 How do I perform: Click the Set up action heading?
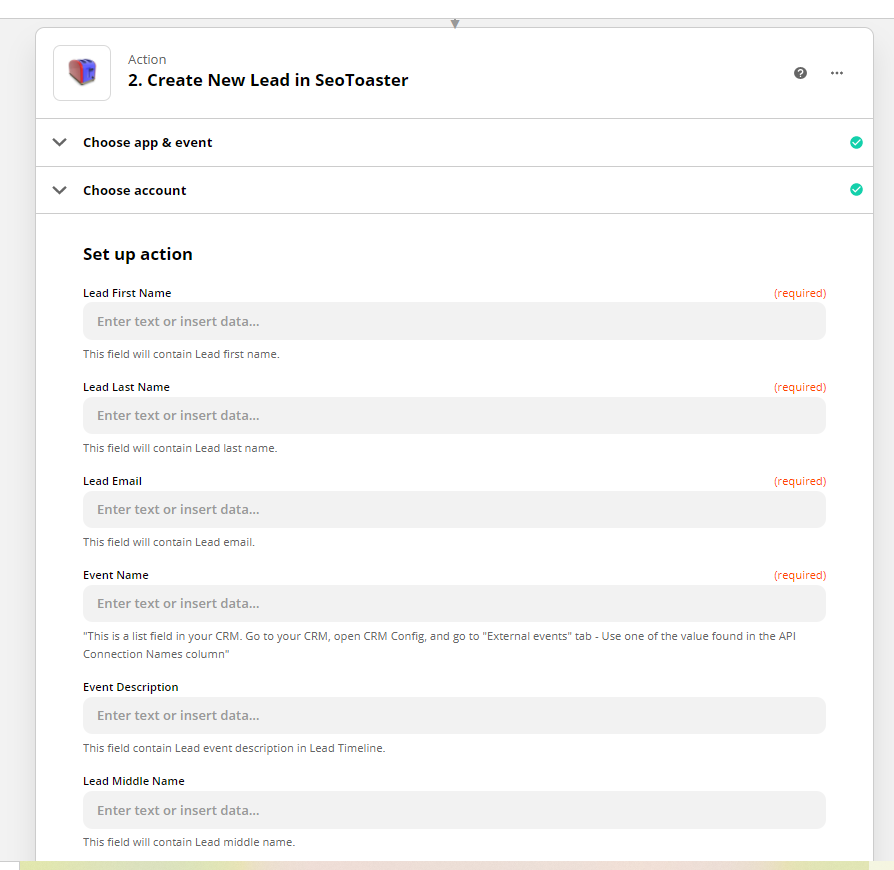point(138,254)
